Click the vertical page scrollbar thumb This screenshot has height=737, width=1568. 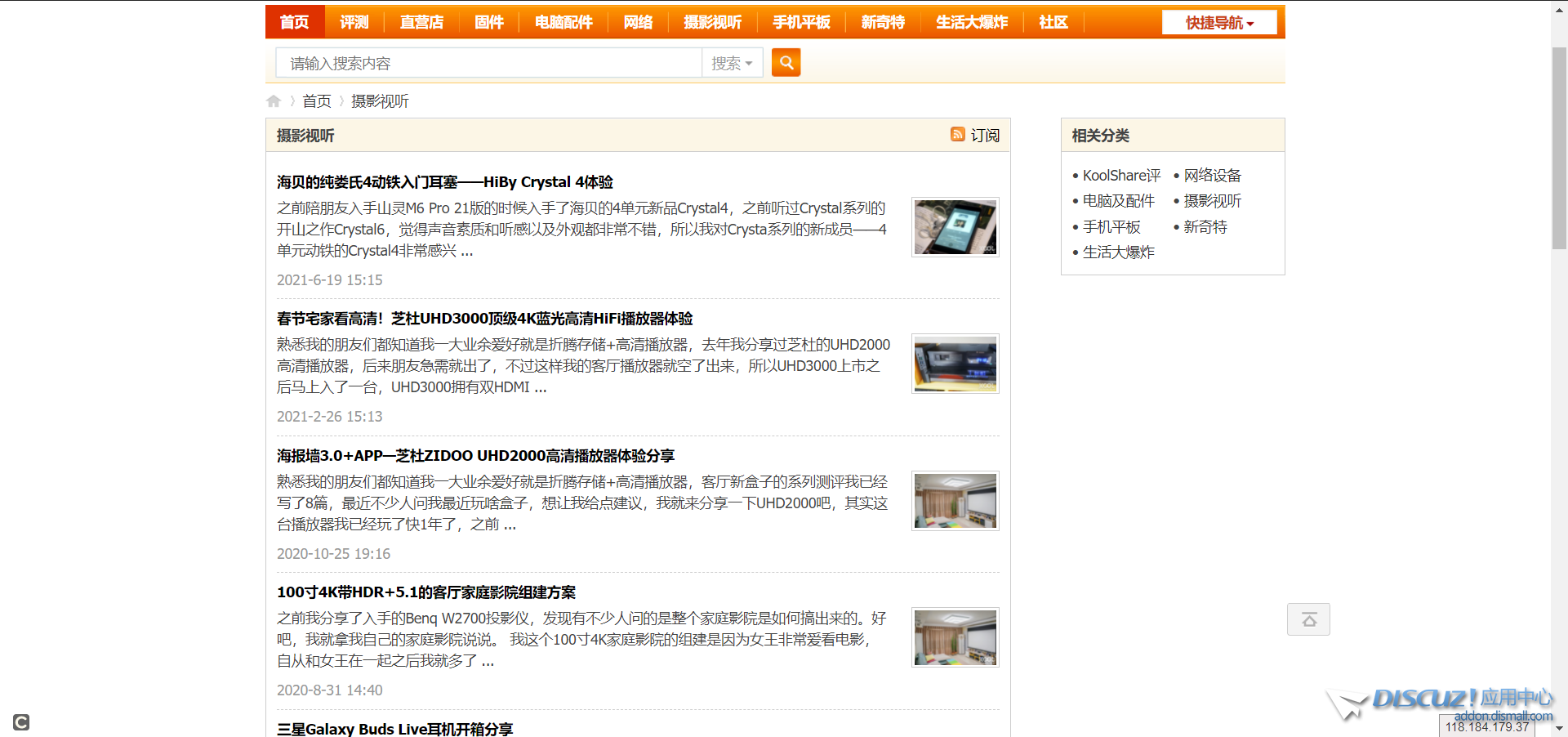pos(1559,147)
